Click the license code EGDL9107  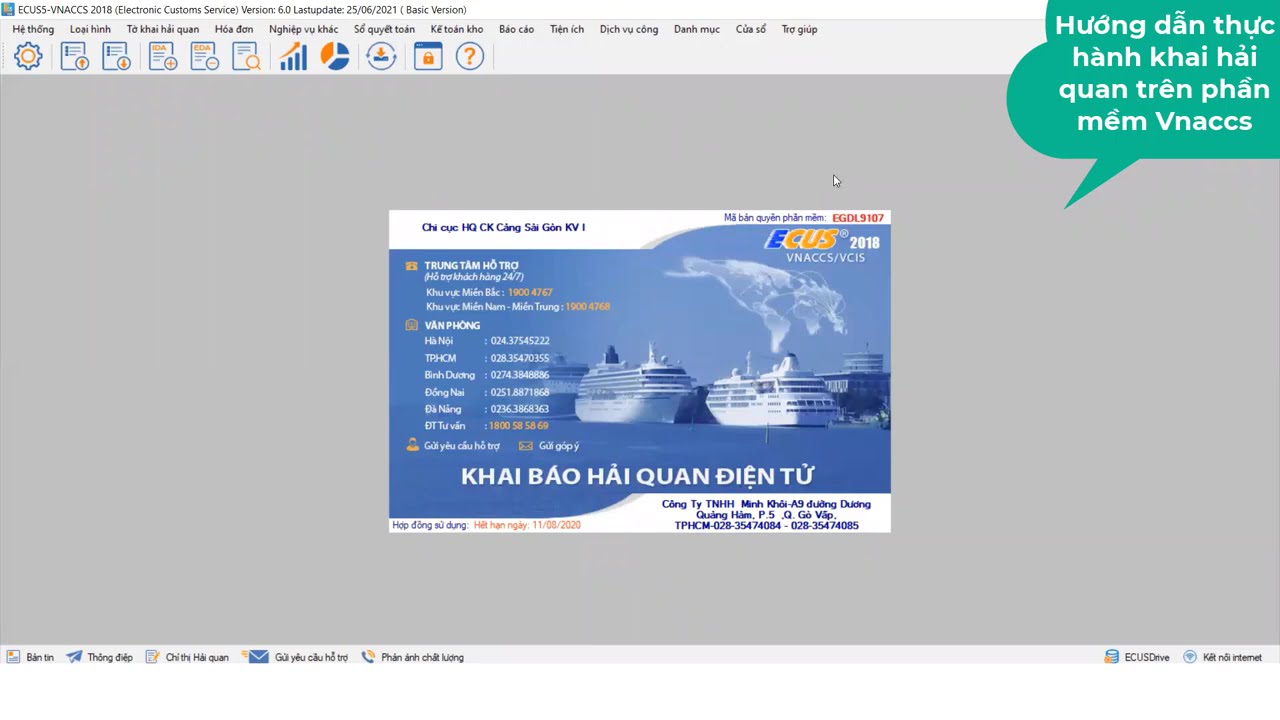click(858, 218)
